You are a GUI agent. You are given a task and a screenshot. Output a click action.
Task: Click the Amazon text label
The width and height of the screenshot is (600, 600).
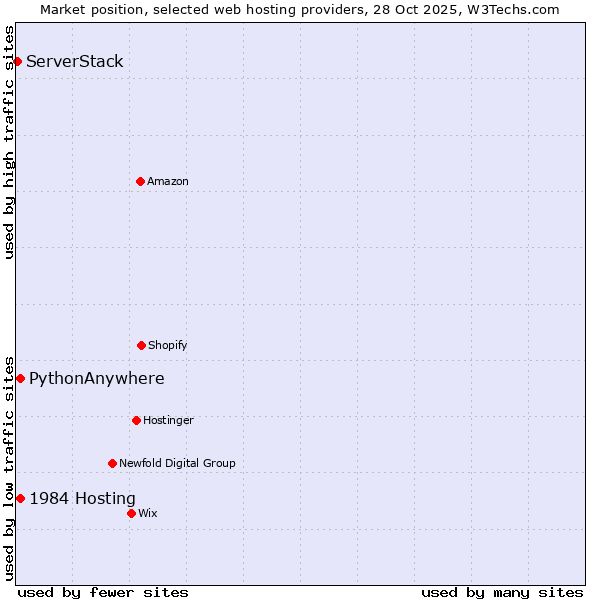168,181
